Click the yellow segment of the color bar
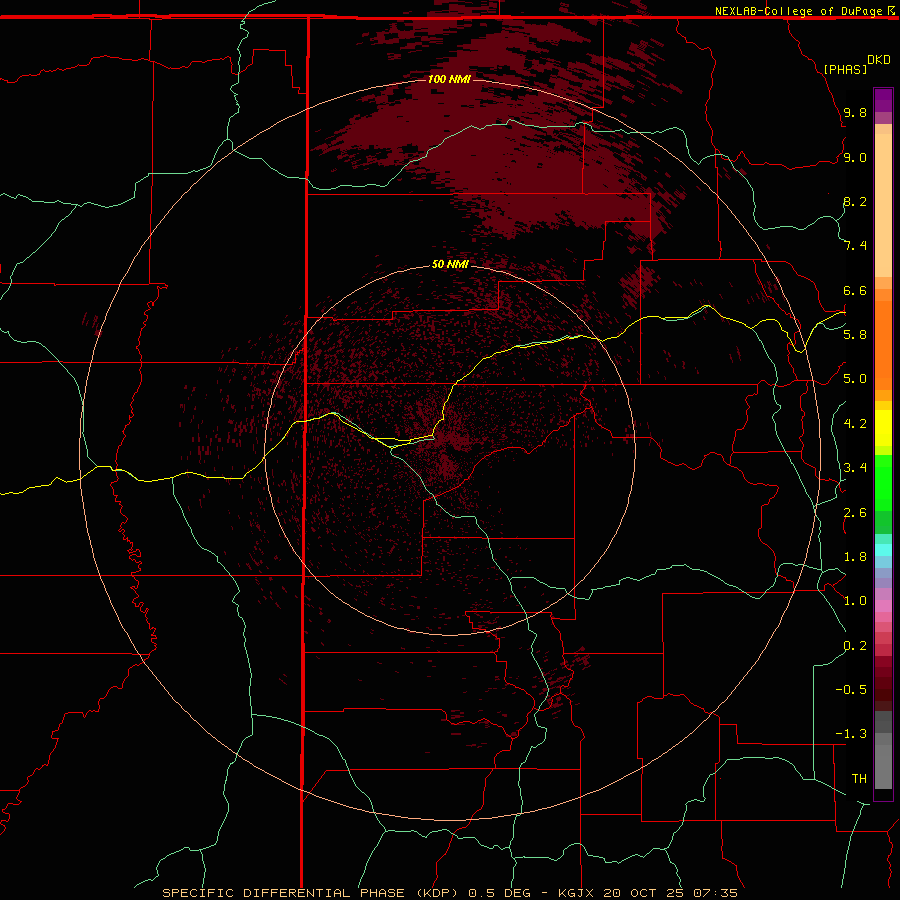This screenshot has height=900, width=900. pyautogui.click(x=883, y=428)
